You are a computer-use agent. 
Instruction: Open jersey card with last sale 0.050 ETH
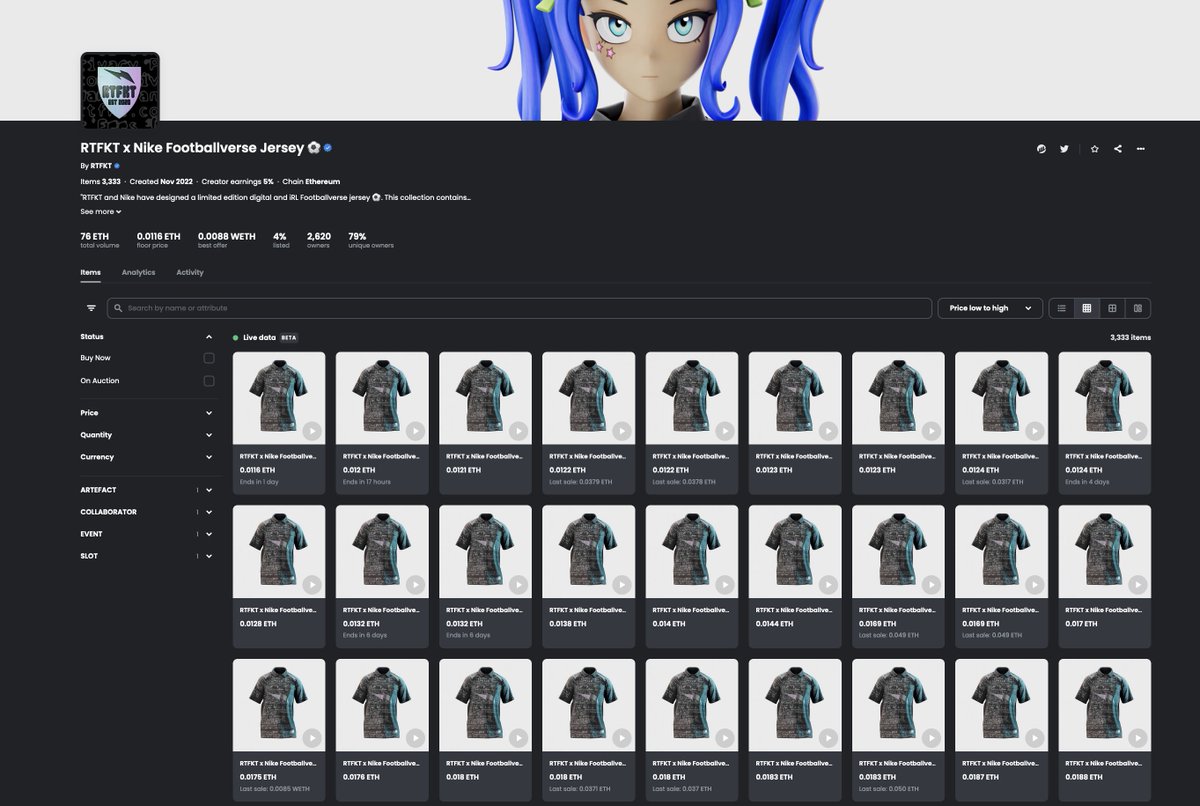pyautogui.click(x=898, y=730)
